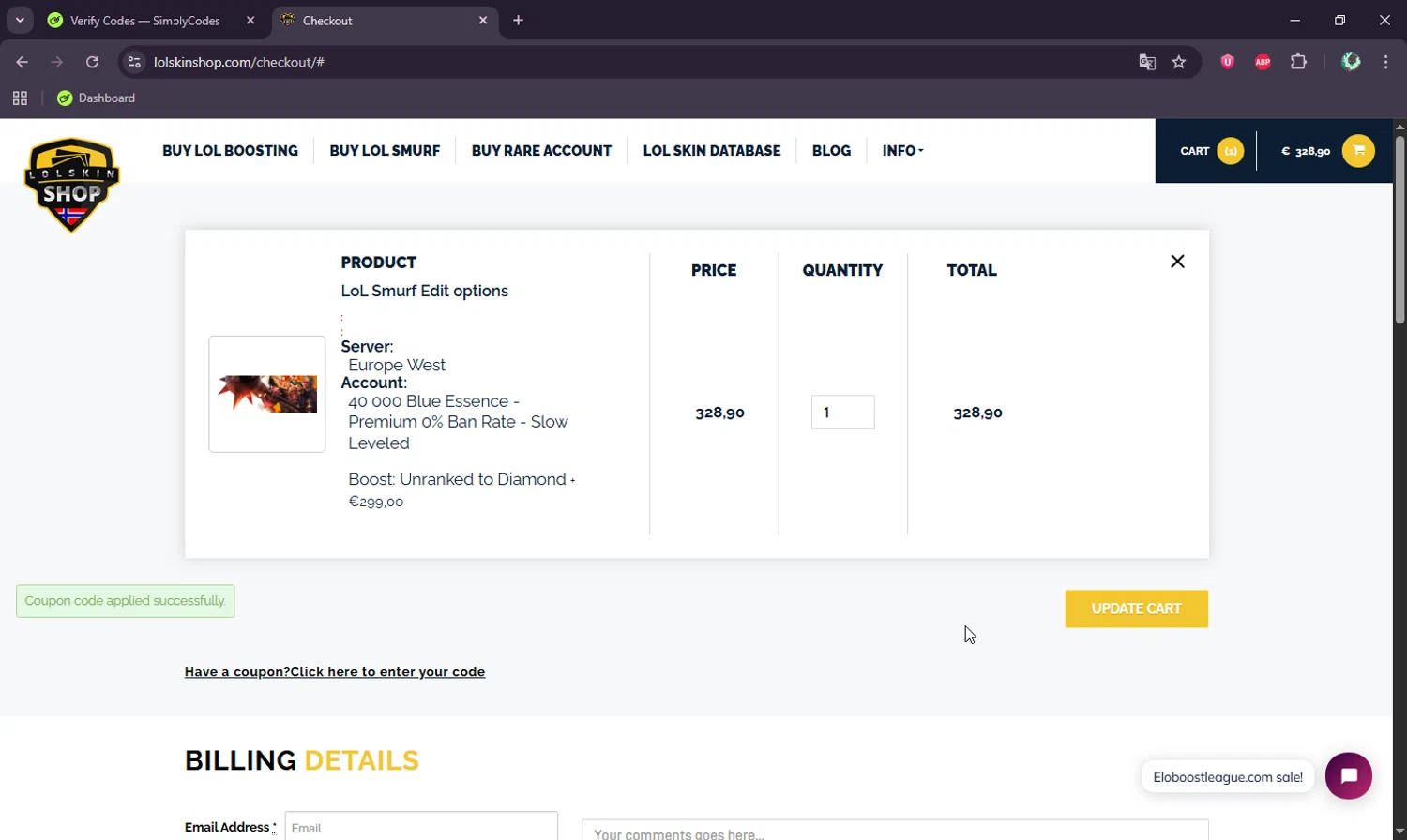Click the cart item count badge
This screenshot has width=1407, height=840.
pos(1231,151)
